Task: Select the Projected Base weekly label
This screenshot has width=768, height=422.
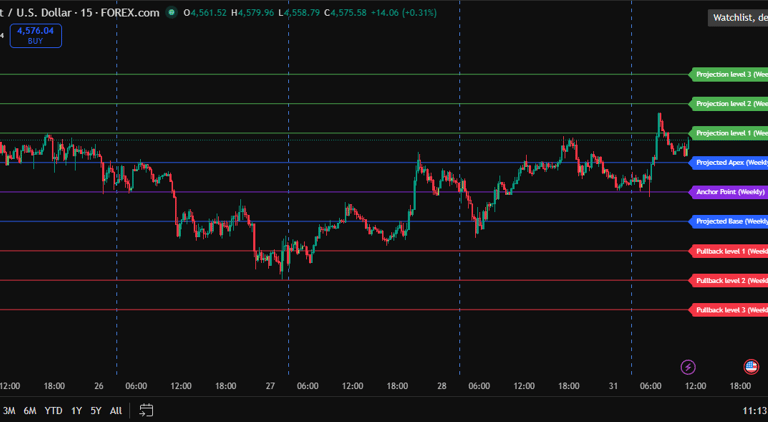Action: coord(728,221)
